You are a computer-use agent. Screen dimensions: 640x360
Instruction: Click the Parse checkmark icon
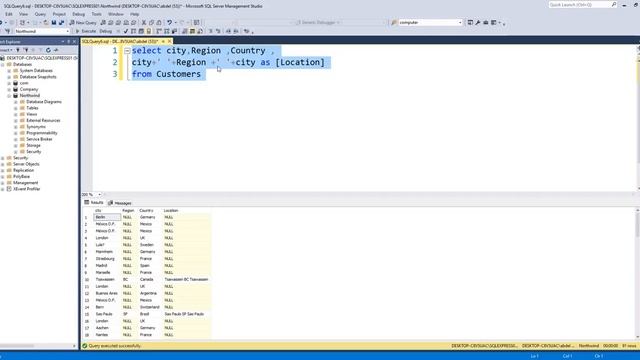coord(126,31)
